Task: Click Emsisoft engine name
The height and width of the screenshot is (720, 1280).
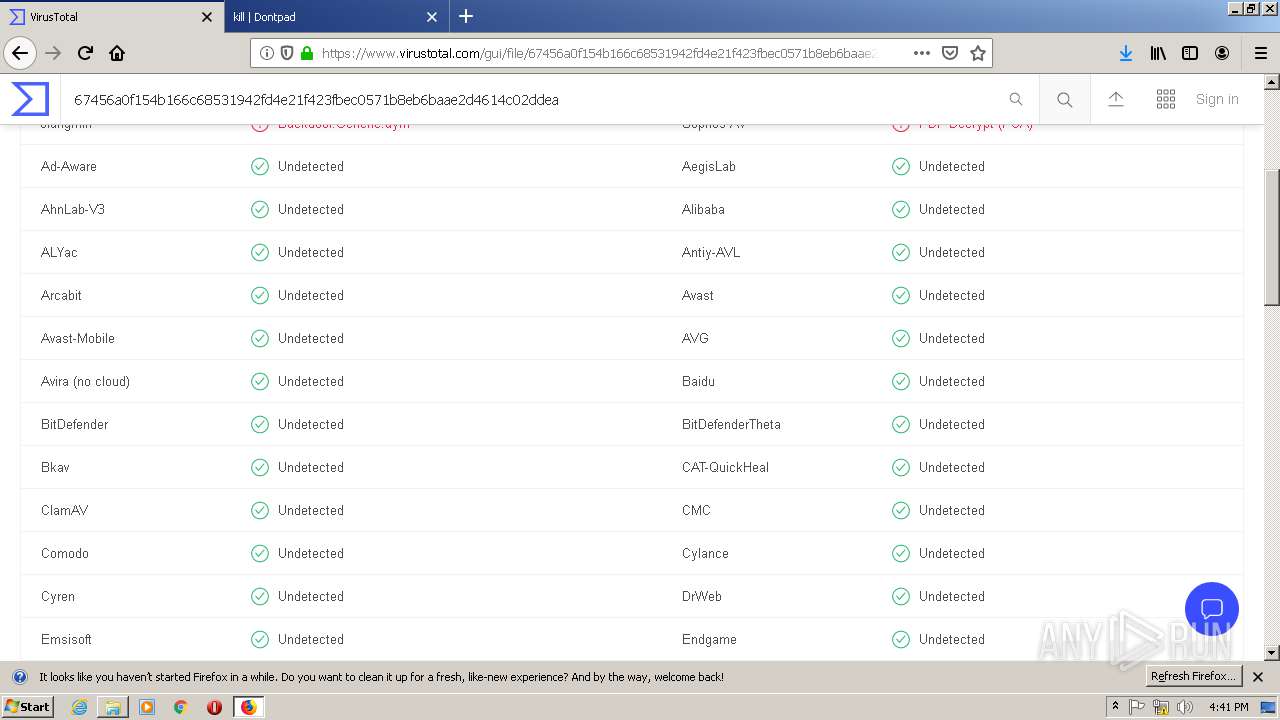Action: coord(66,639)
